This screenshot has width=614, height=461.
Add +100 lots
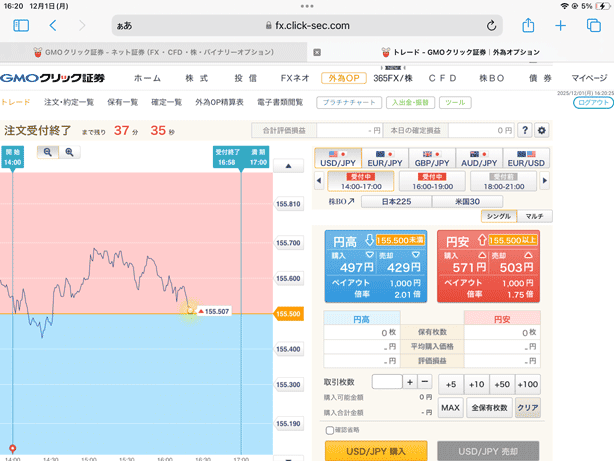(x=528, y=385)
